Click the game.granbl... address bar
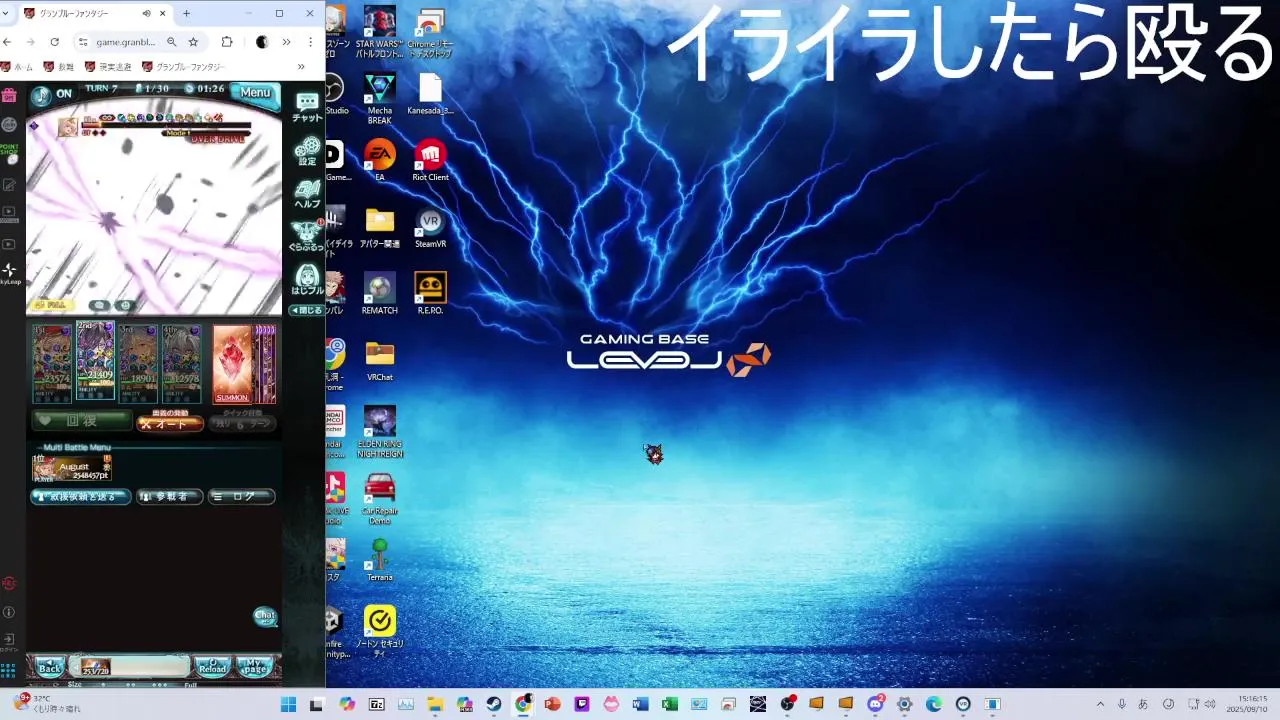 (x=126, y=42)
